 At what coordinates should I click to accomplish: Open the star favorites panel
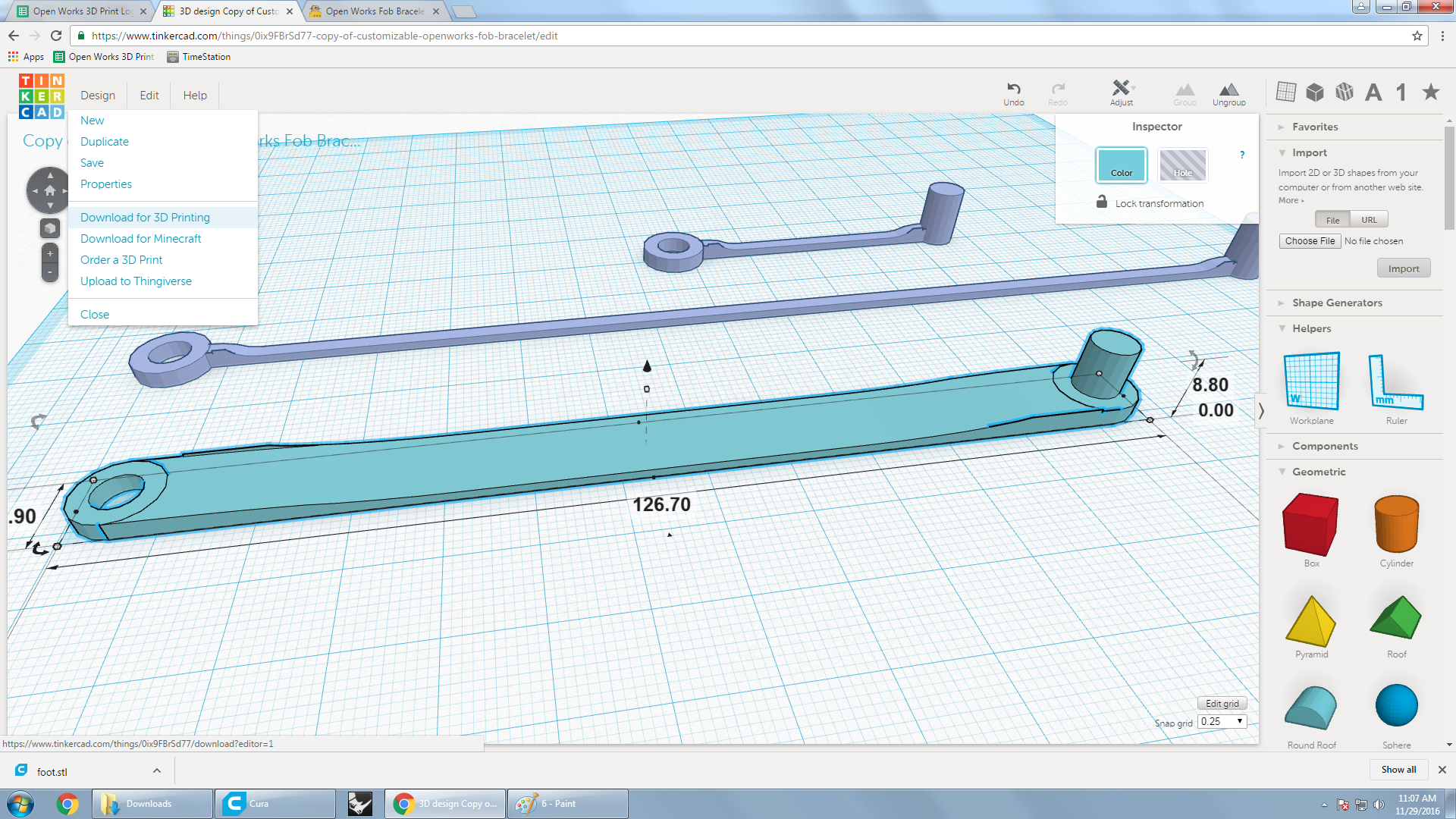pos(1431,92)
